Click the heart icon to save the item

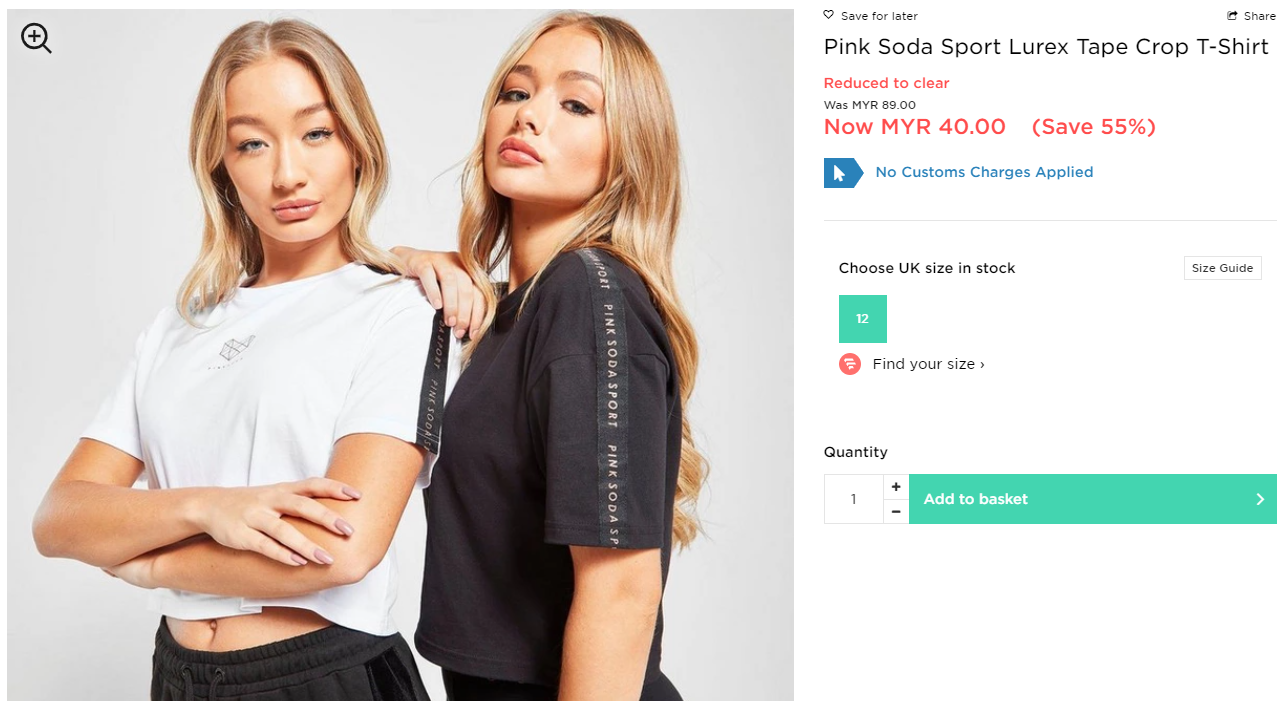(x=829, y=15)
